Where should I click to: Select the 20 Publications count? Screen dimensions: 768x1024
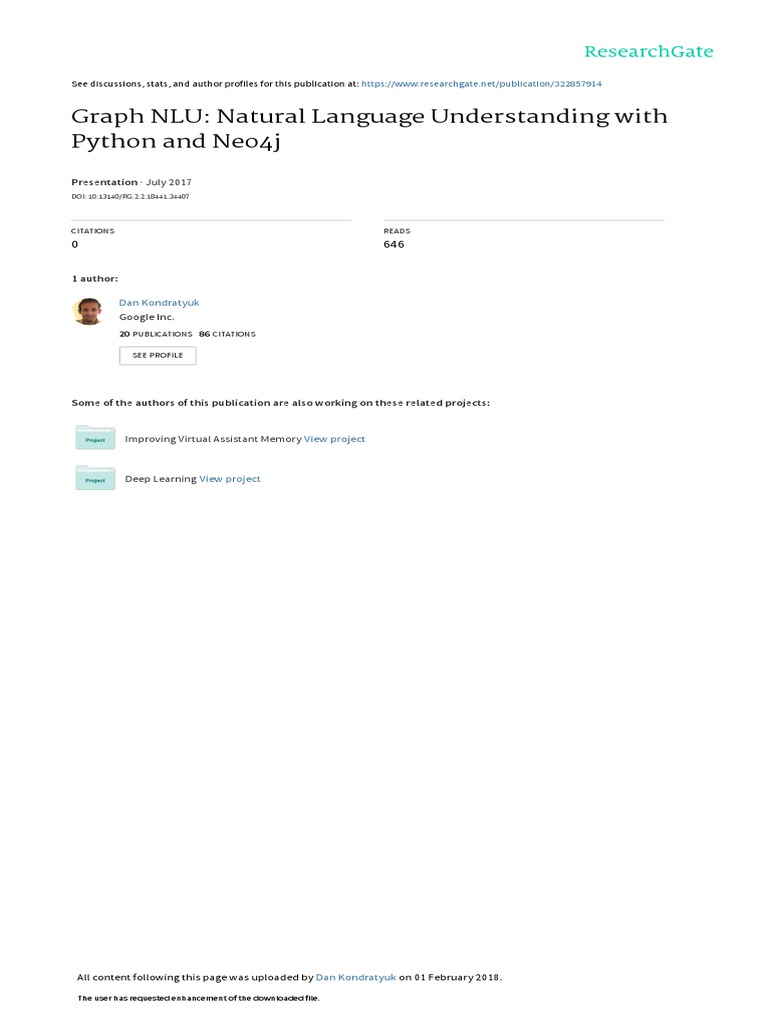coord(155,334)
